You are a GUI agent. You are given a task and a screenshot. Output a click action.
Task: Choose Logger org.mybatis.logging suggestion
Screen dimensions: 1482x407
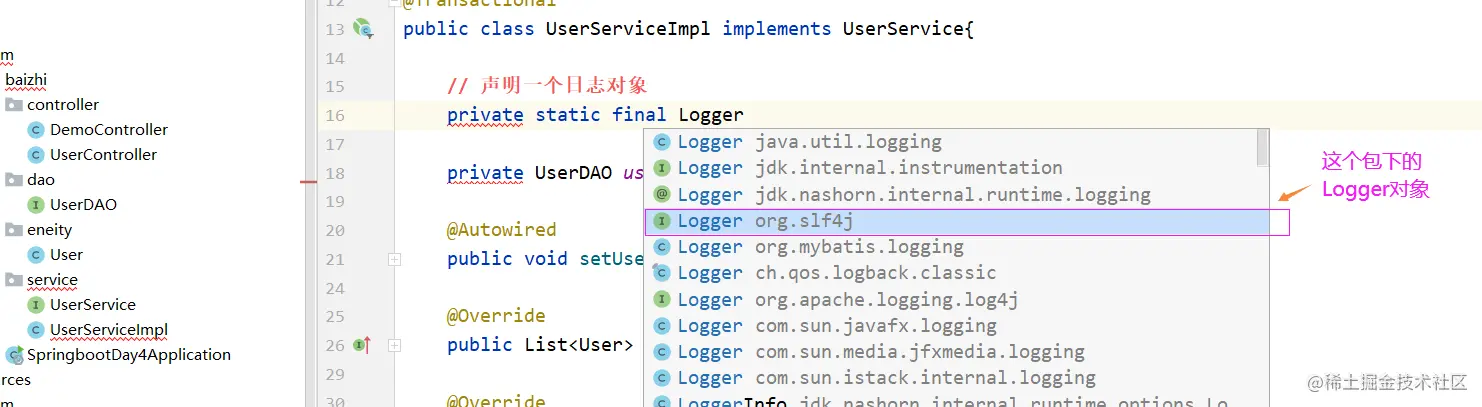coord(956,247)
